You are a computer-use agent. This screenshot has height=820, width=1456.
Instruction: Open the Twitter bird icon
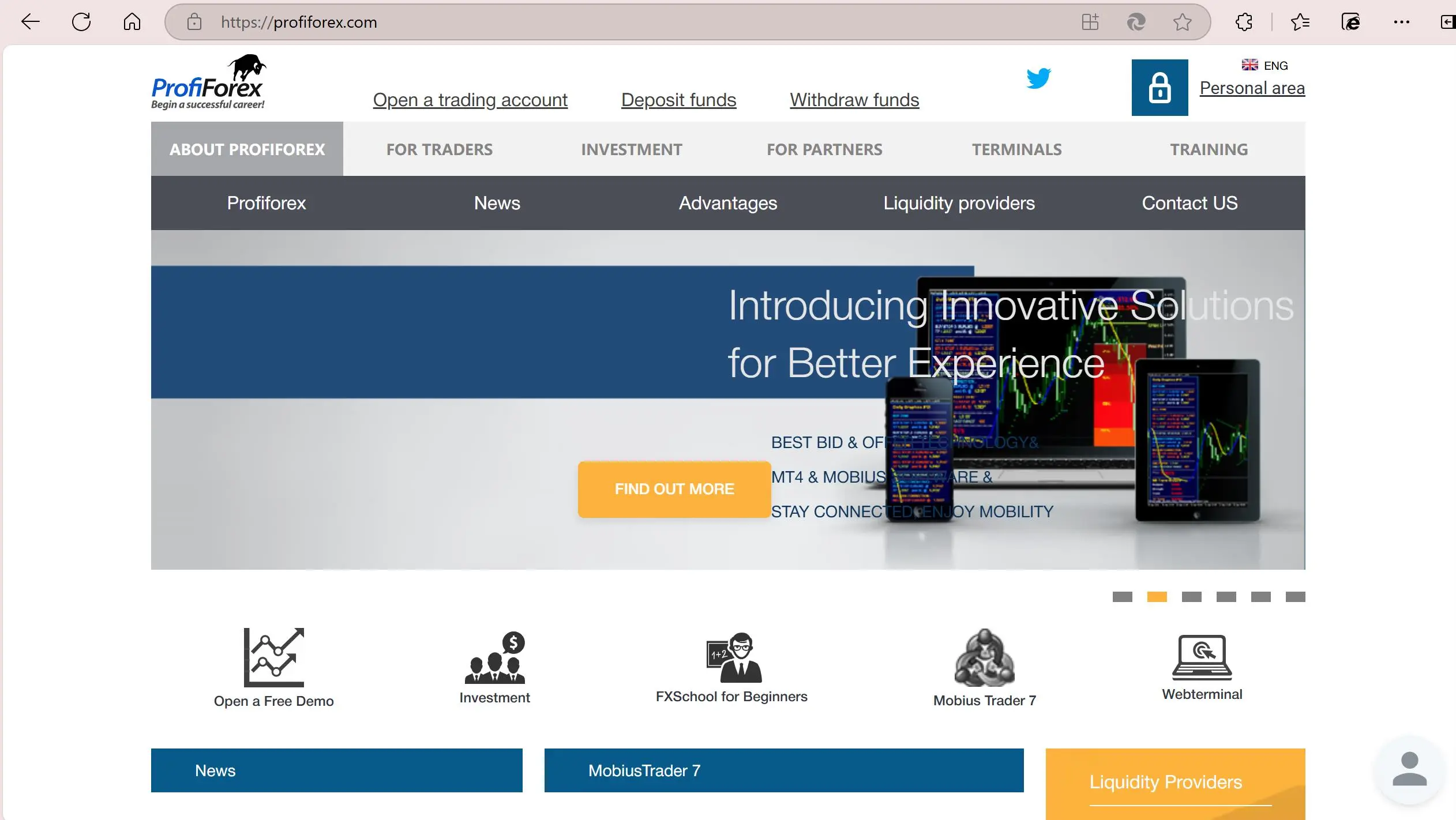[1038, 78]
